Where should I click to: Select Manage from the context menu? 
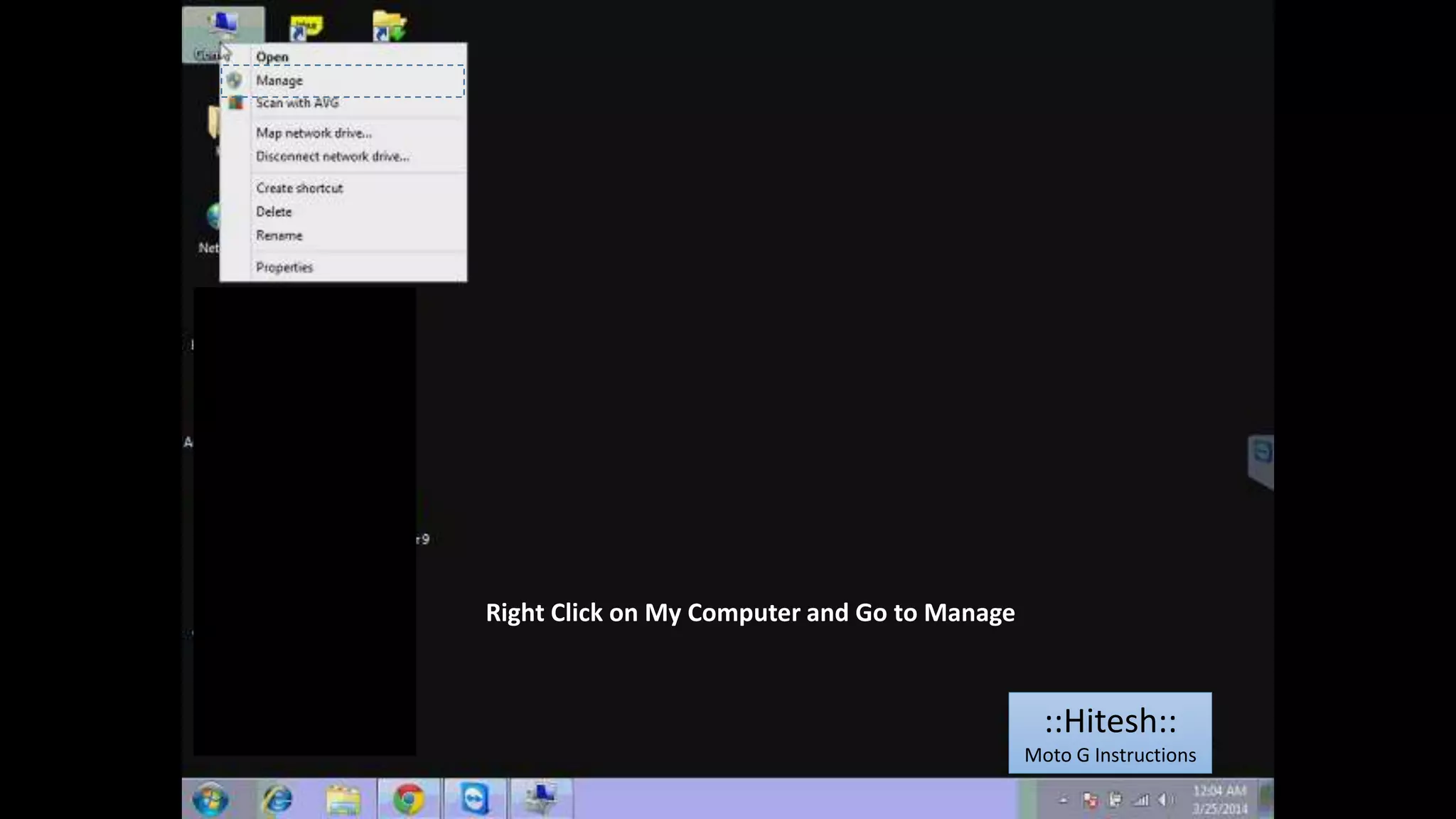pos(279,81)
